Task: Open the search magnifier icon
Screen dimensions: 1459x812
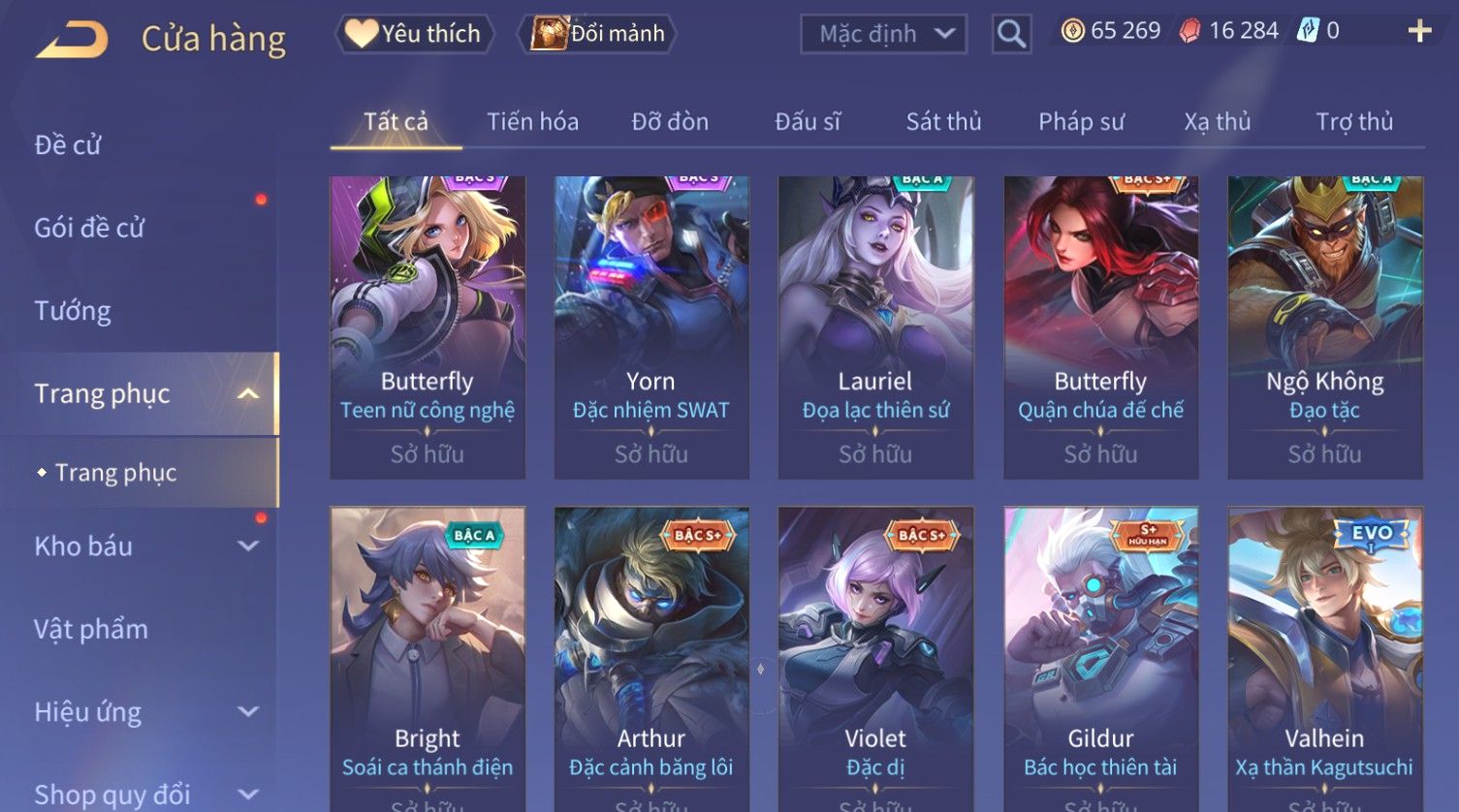Action: coord(1011,35)
